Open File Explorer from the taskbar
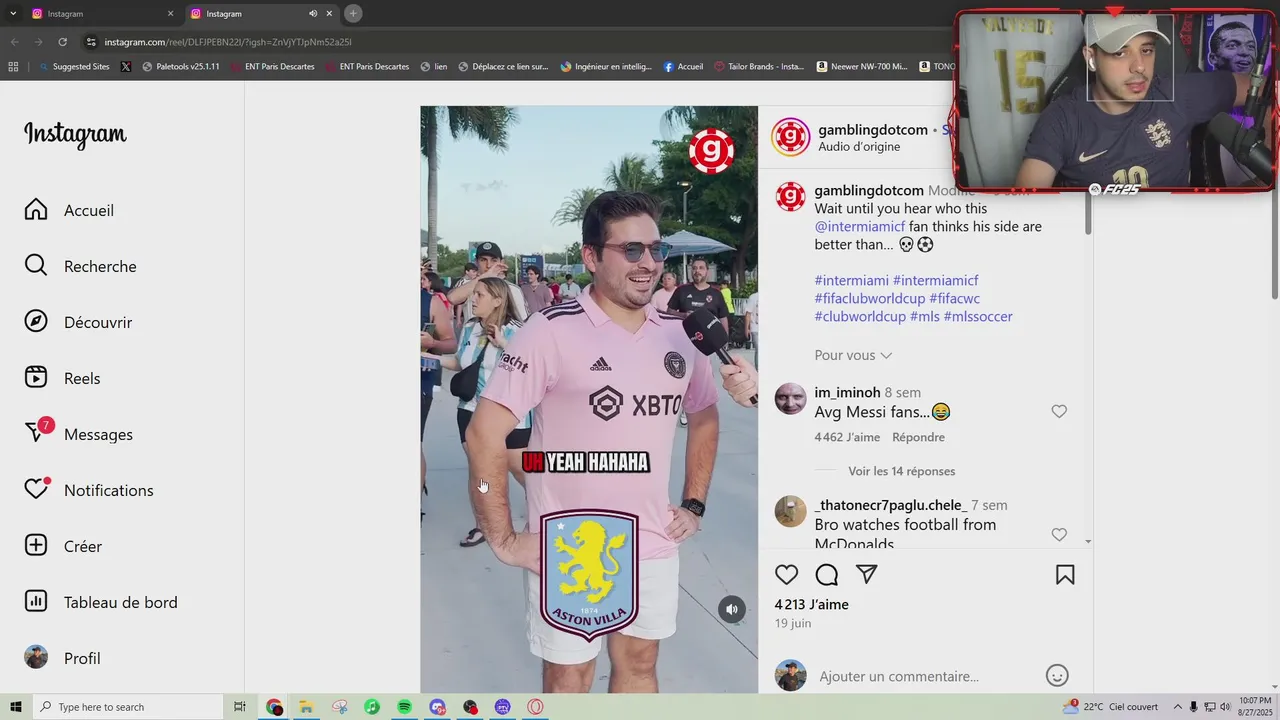 (x=306, y=707)
